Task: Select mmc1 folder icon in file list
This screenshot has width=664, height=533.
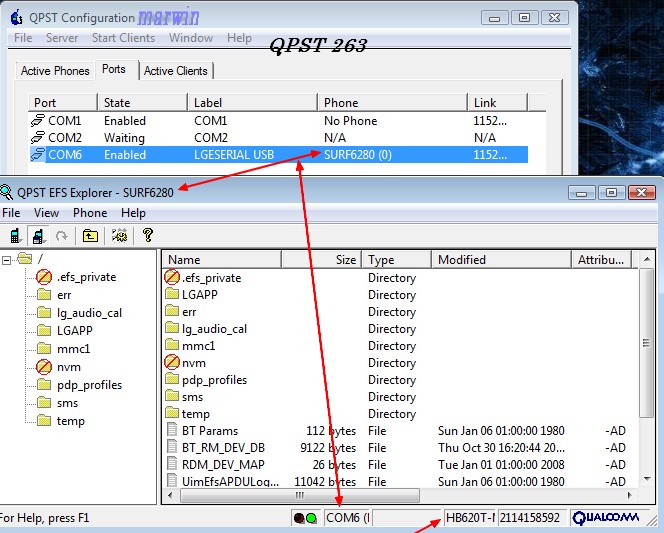Action: pos(172,345)
